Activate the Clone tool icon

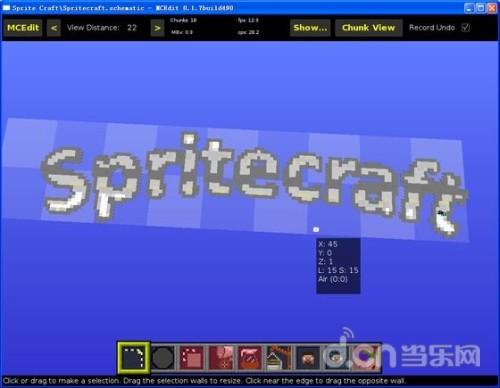[191, 358]
